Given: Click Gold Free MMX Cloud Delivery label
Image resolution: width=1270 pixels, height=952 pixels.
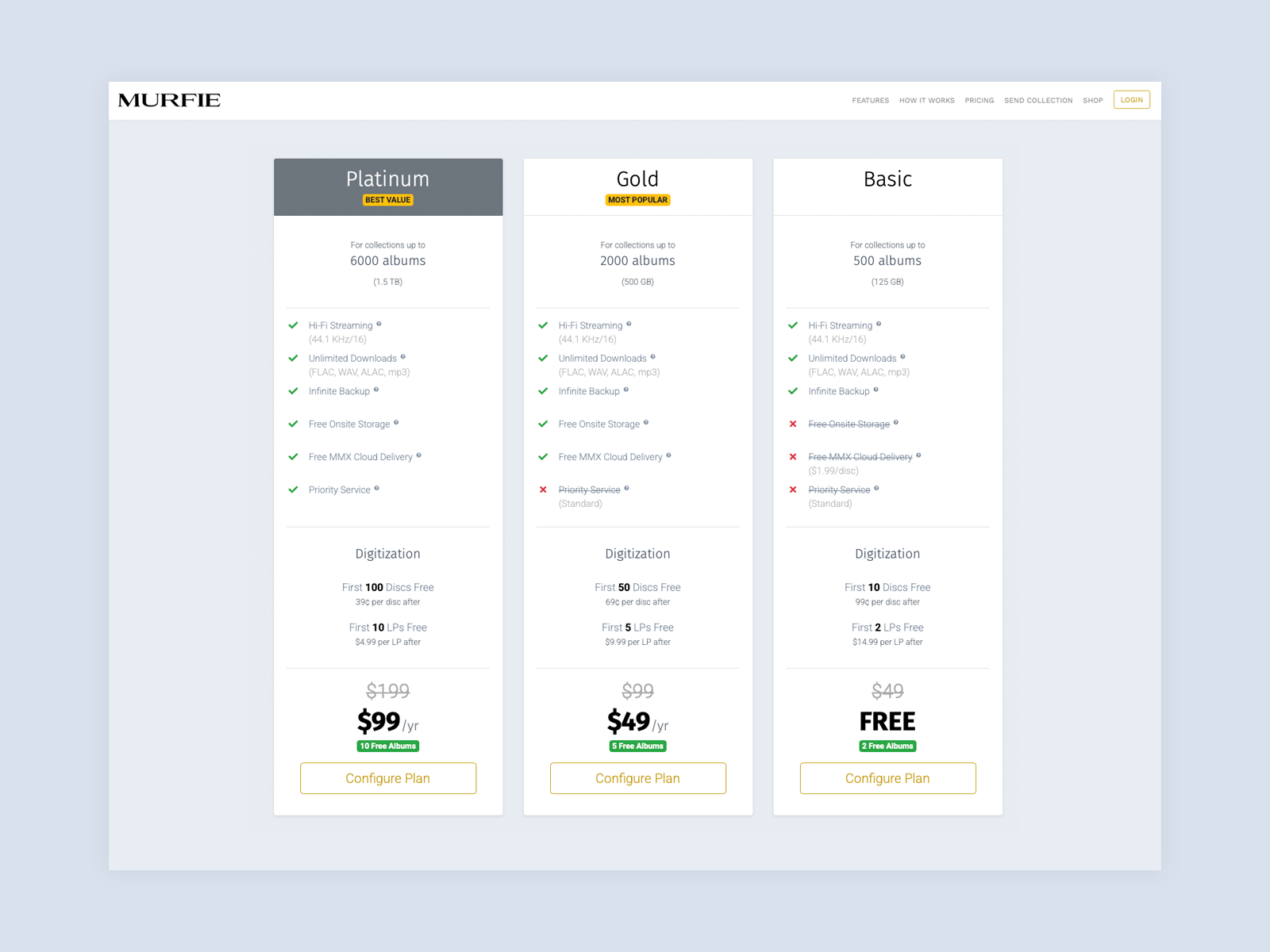Looking at the screenshot, I should [x=610, y=457].
